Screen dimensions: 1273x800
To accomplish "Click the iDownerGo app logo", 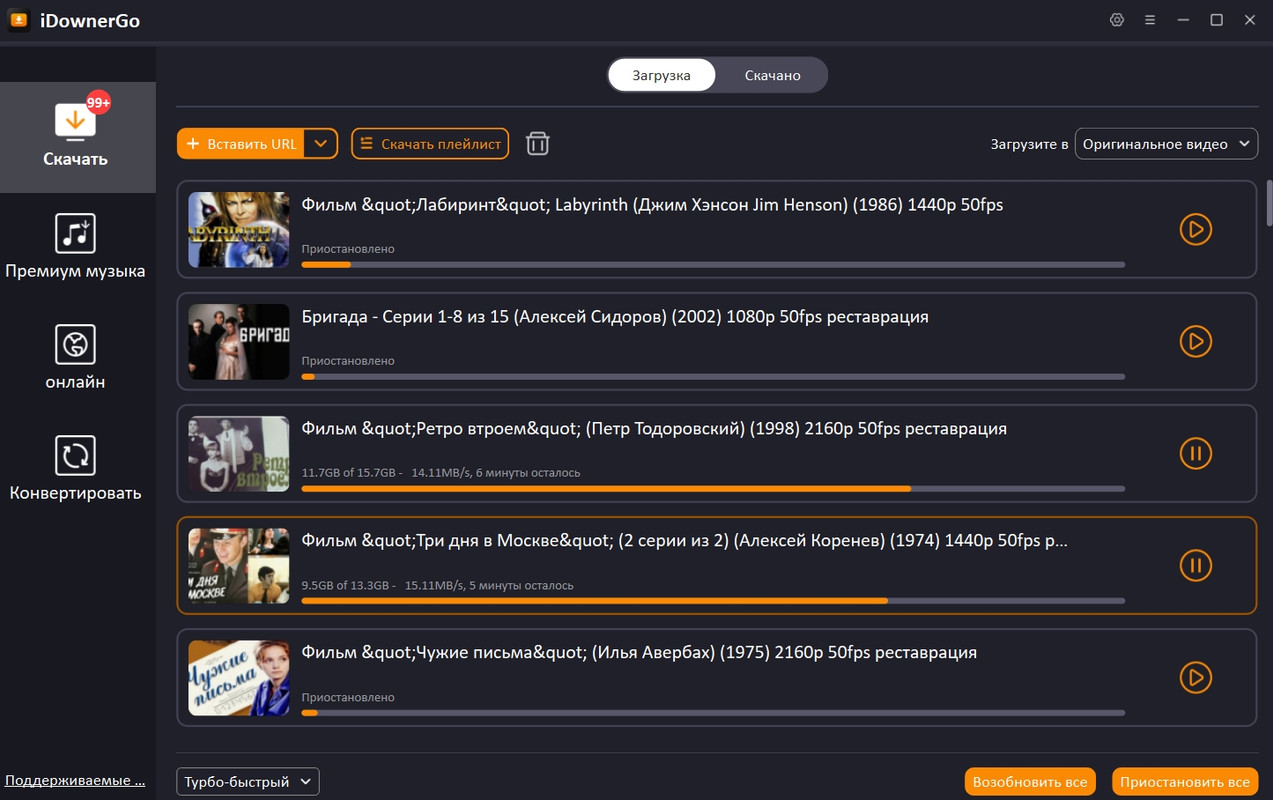I will click(18, 20).
